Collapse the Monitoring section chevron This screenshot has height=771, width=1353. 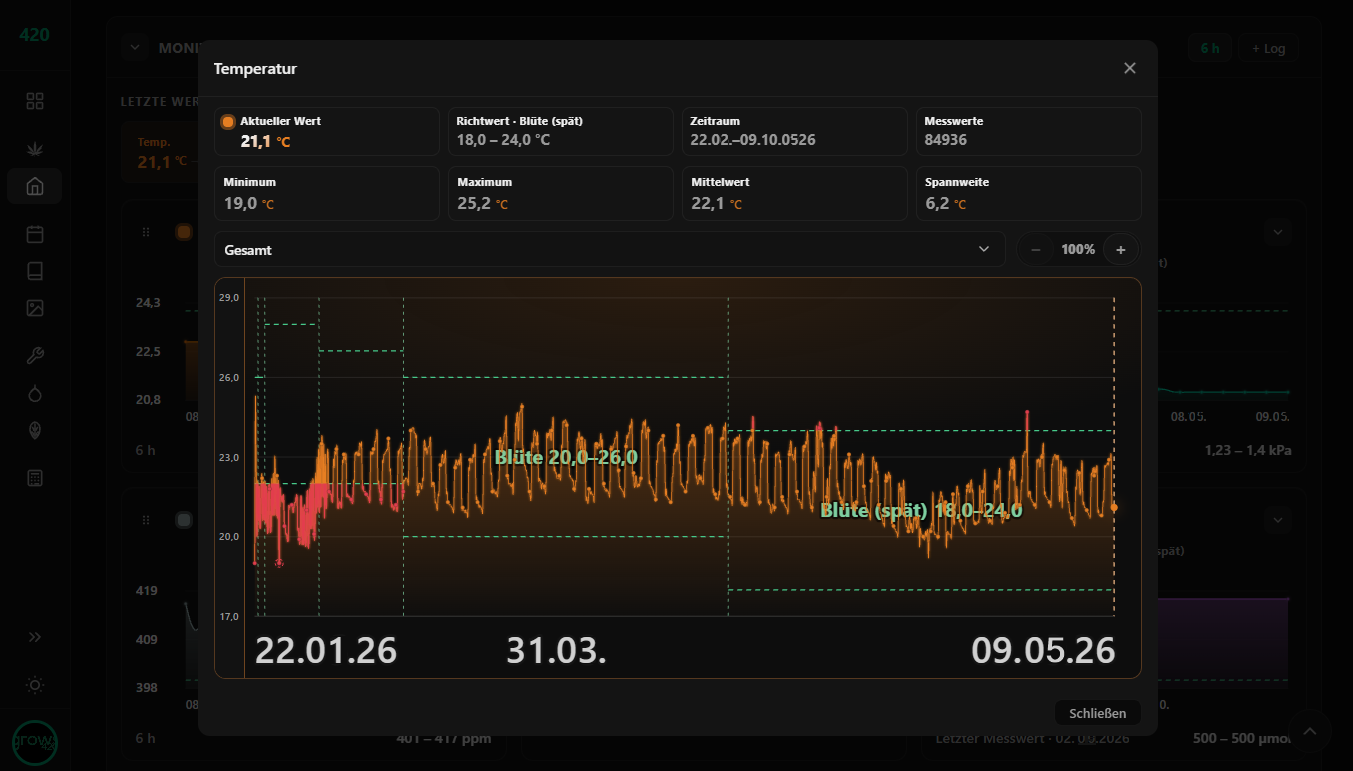(134, 47)
